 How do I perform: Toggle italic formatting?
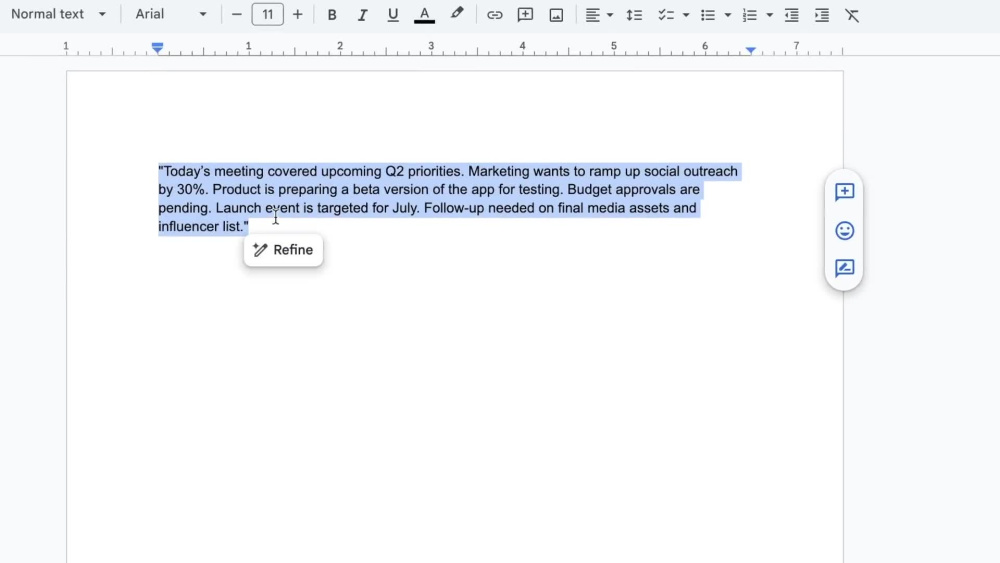[362, 15]
